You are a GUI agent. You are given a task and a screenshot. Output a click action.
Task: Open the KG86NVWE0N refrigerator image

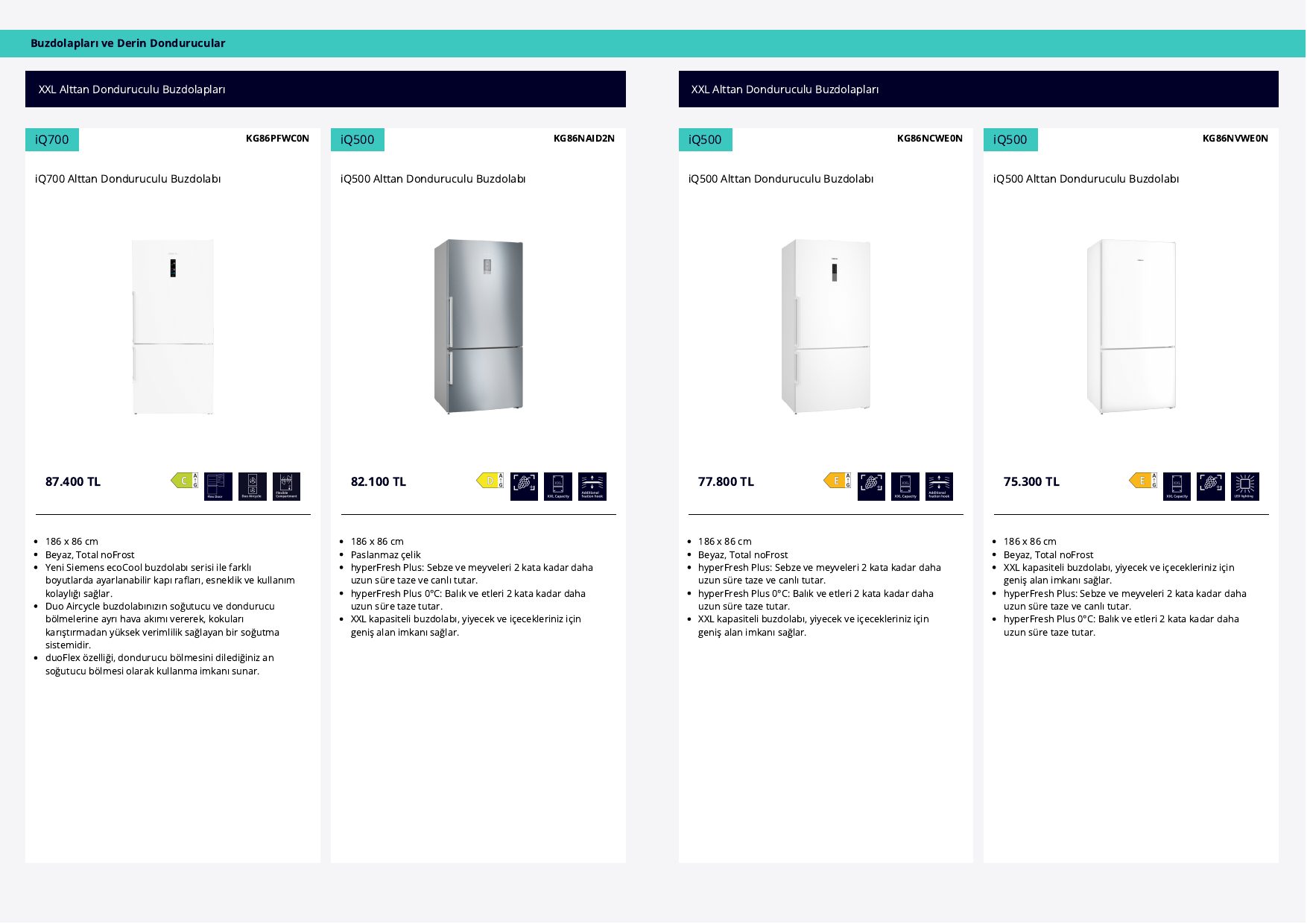(1131, 326)
